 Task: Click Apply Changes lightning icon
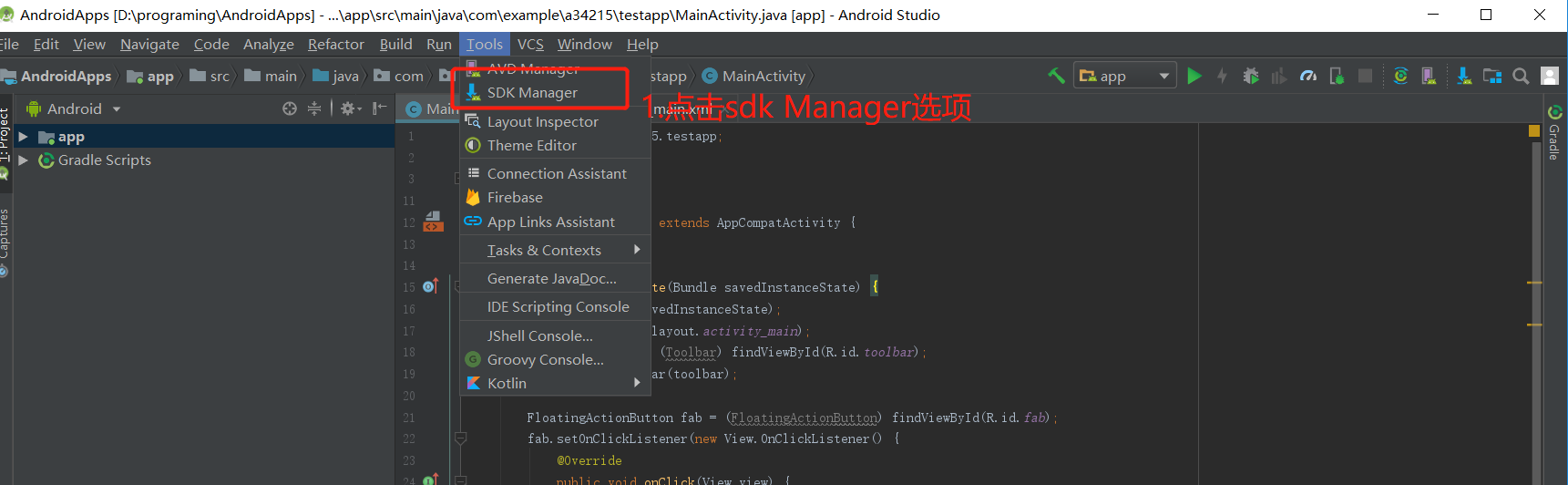(x=1223, y=76)
